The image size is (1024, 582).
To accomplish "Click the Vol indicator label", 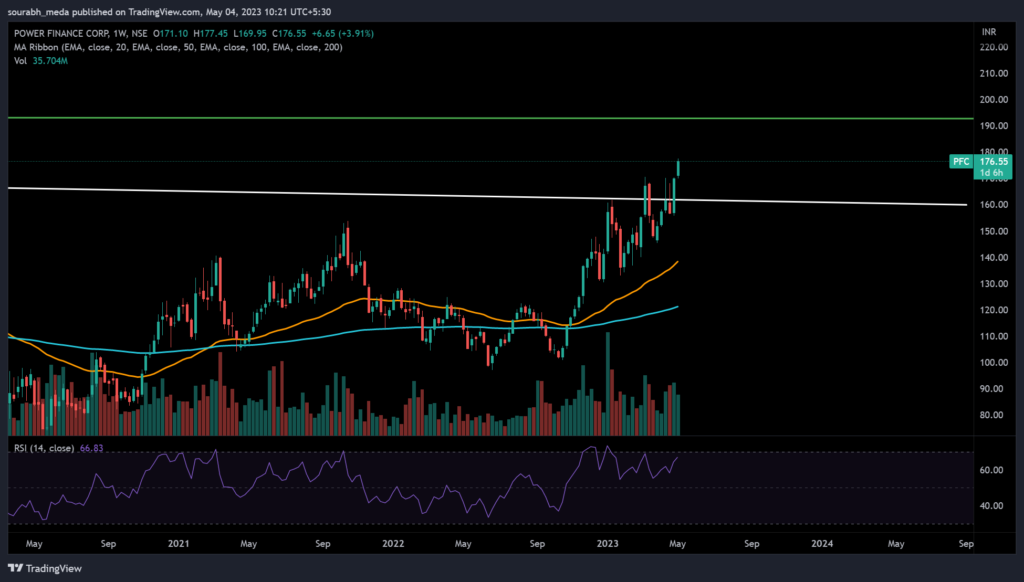I will [20, 61].
